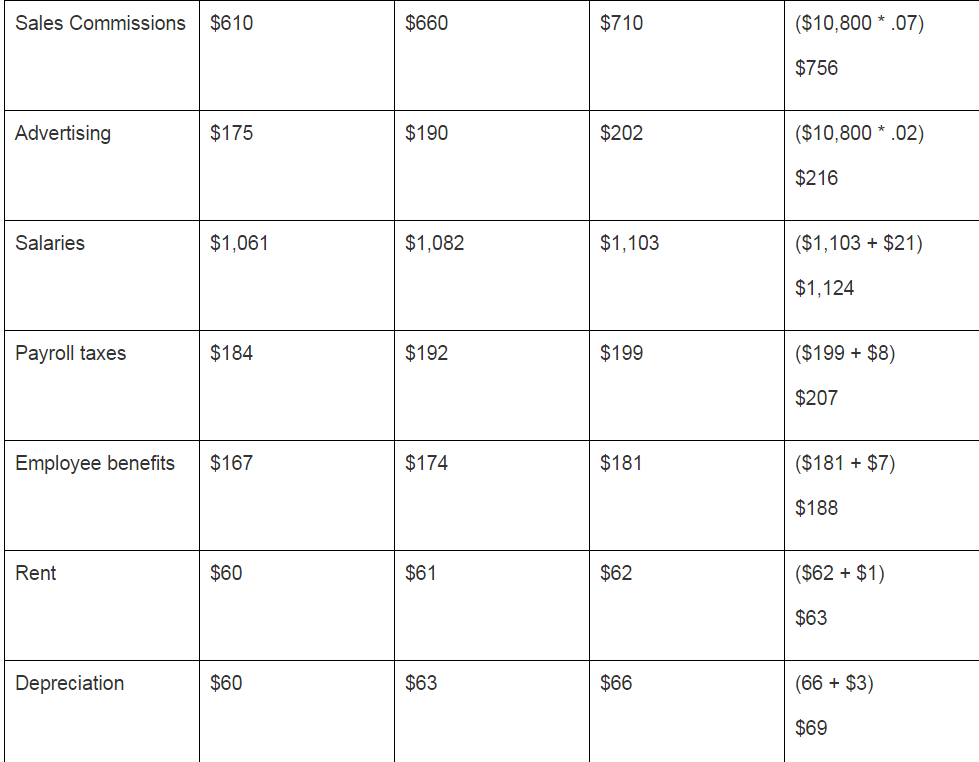Select the Rent row label
The width and height of the screenshot is (979, 762).
pyautogui.click(x=36, y=573)
